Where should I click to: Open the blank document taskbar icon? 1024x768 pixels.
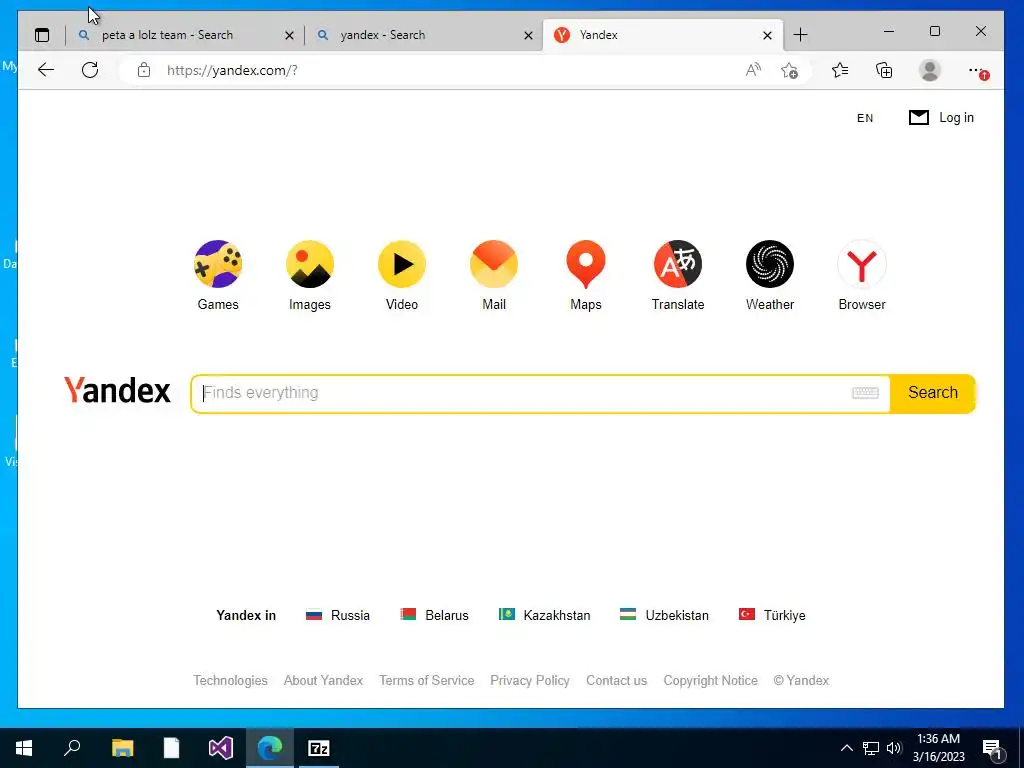click(x=171, y=748)
